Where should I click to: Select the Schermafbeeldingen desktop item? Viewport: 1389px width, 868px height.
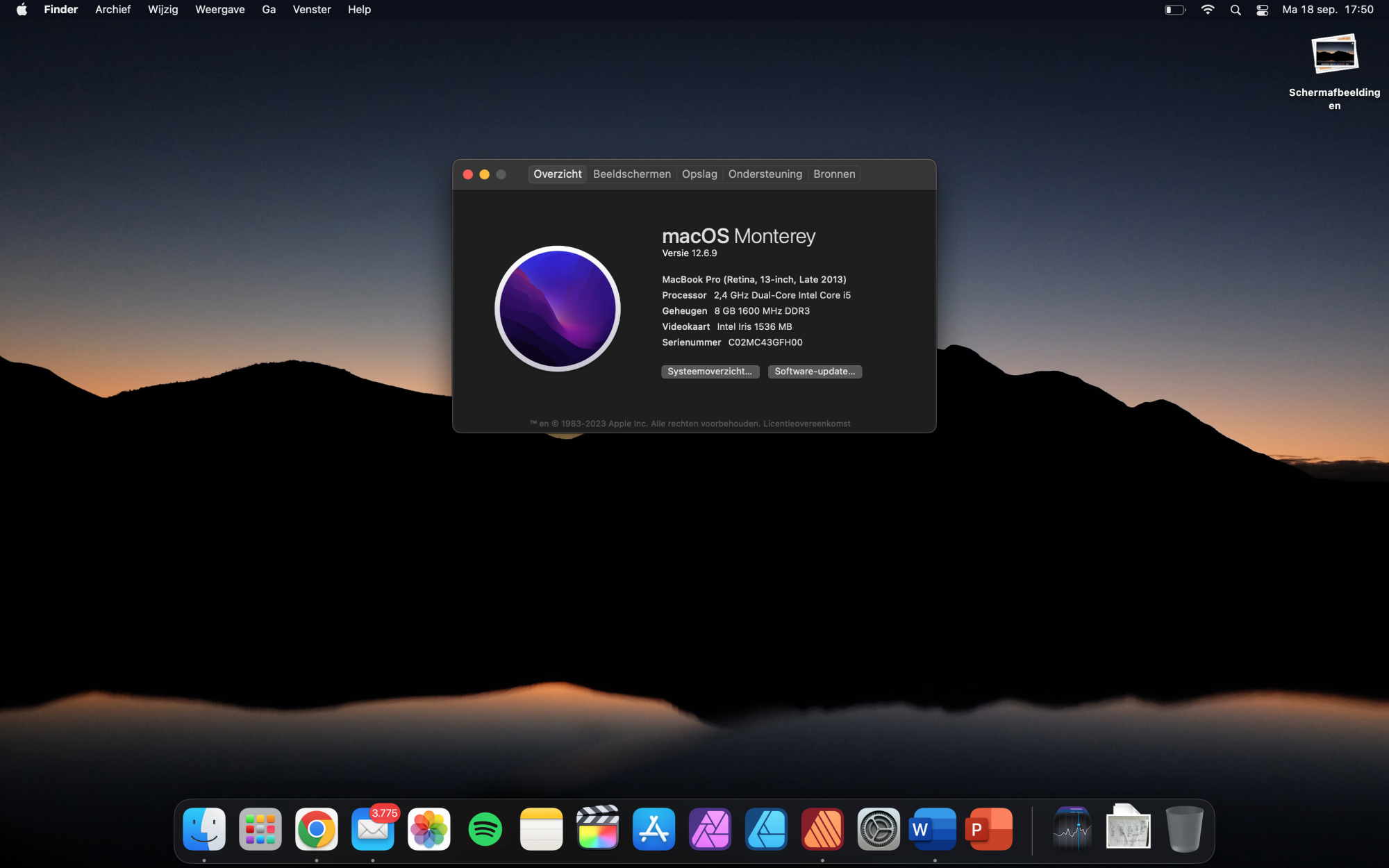(x=1334, y=56)
